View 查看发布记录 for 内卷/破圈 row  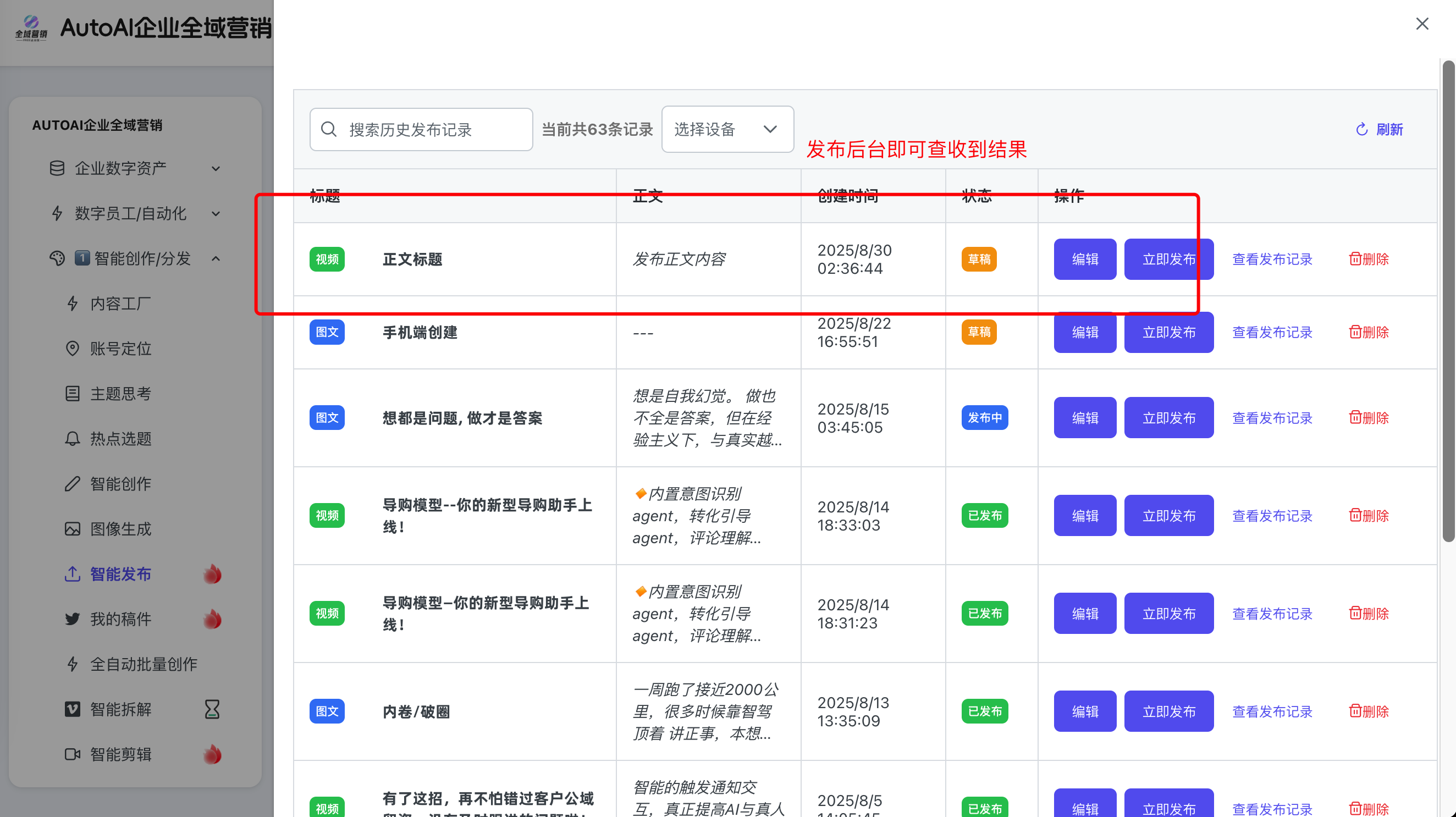(1272, 711)
